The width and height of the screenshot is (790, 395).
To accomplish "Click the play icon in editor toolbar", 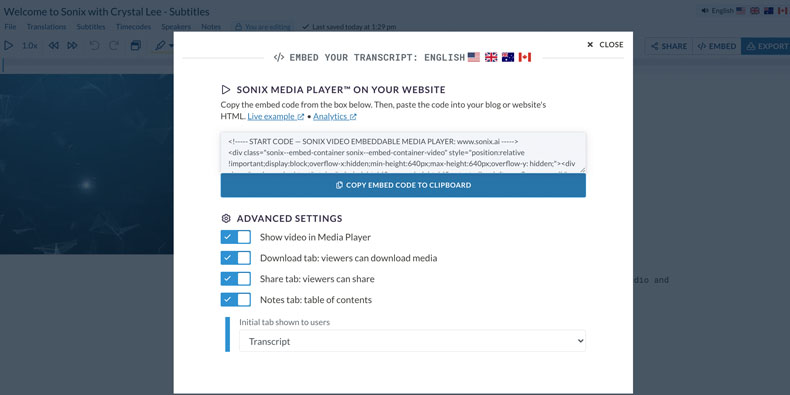I will [x=9, y=46].
